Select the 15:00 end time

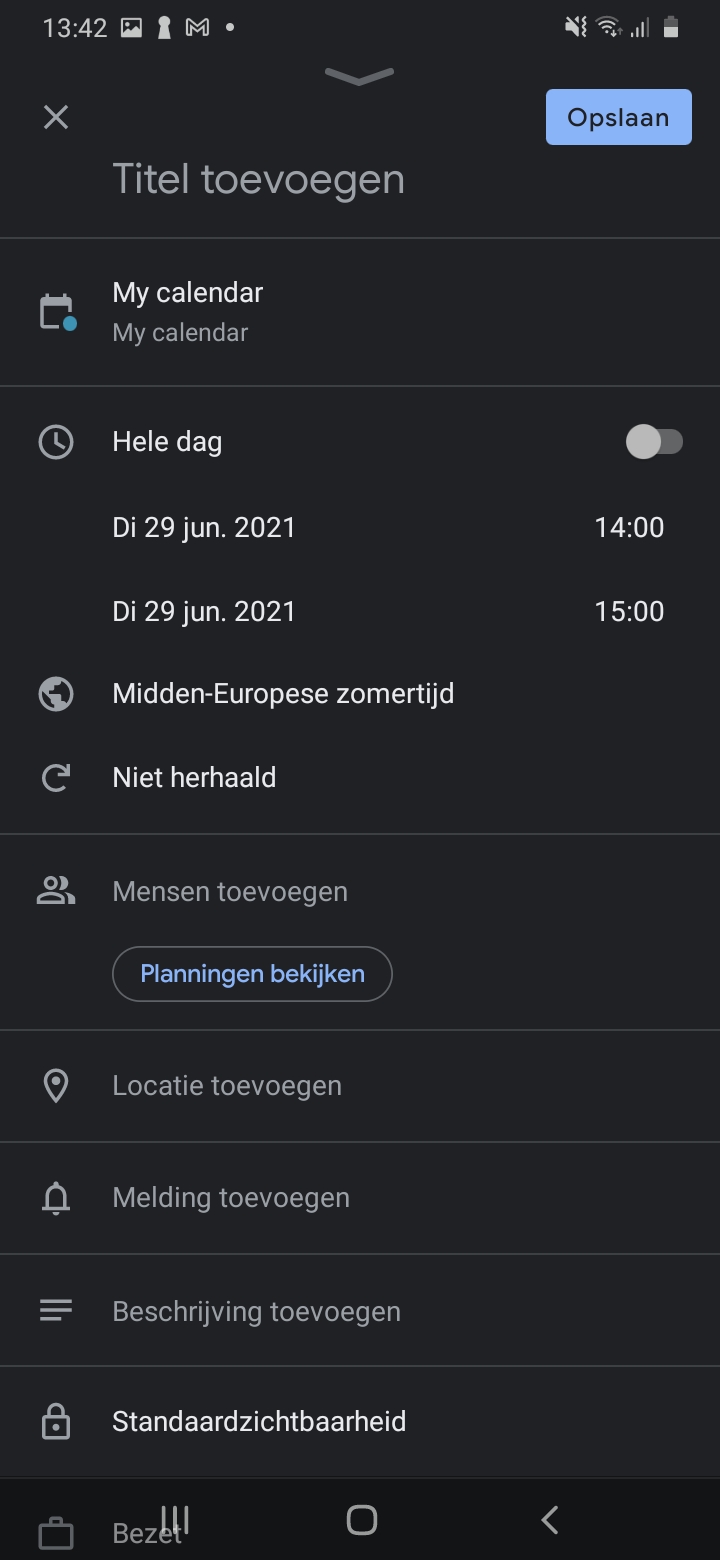click(629, 612)
